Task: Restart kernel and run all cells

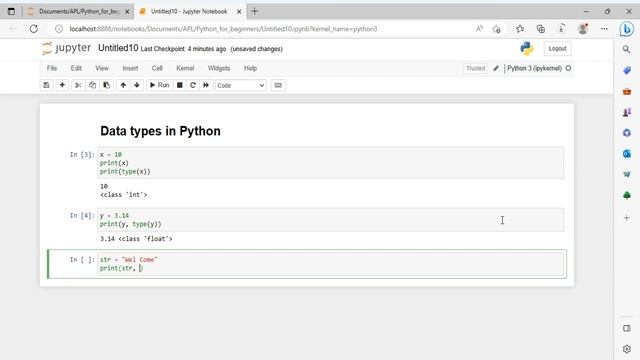Action: point(206,85)
